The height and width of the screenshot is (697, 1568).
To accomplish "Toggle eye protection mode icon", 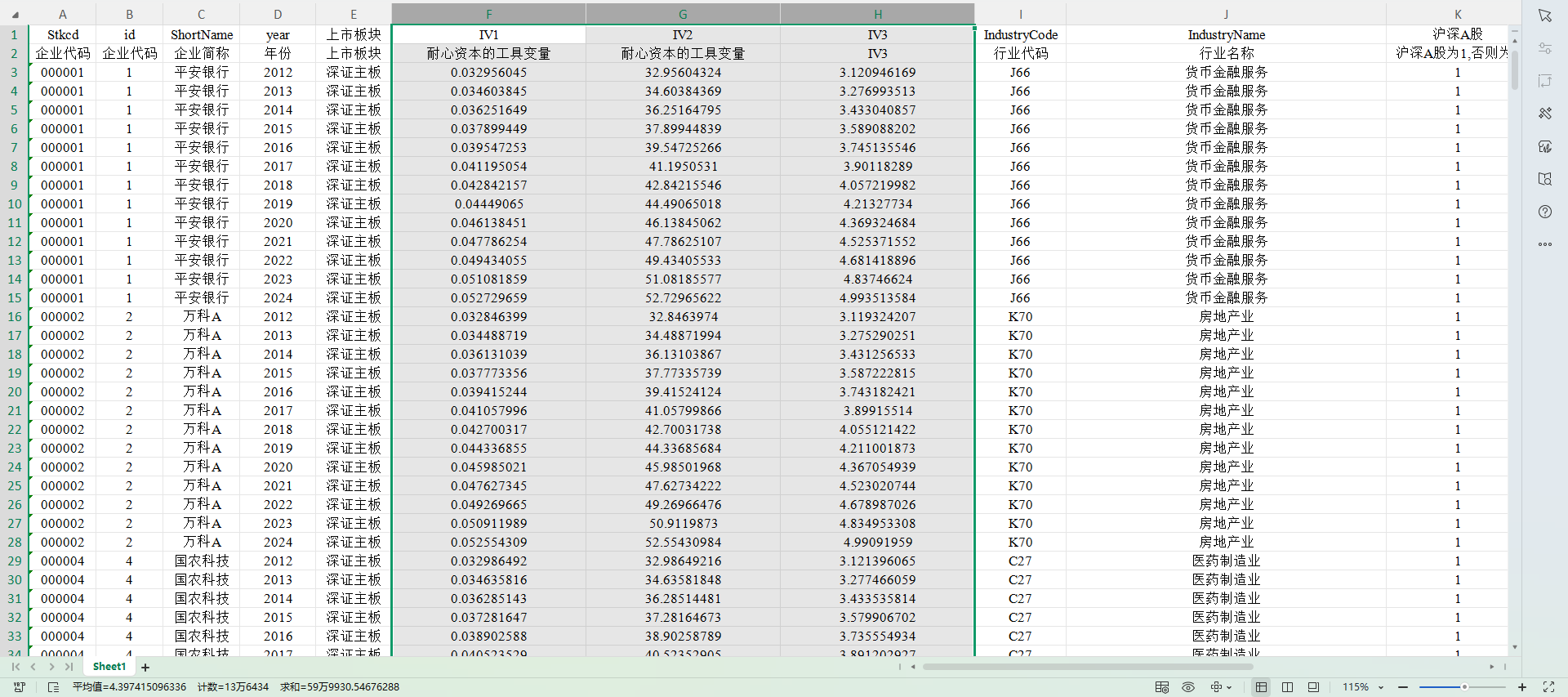I will tap(1188, 687).
